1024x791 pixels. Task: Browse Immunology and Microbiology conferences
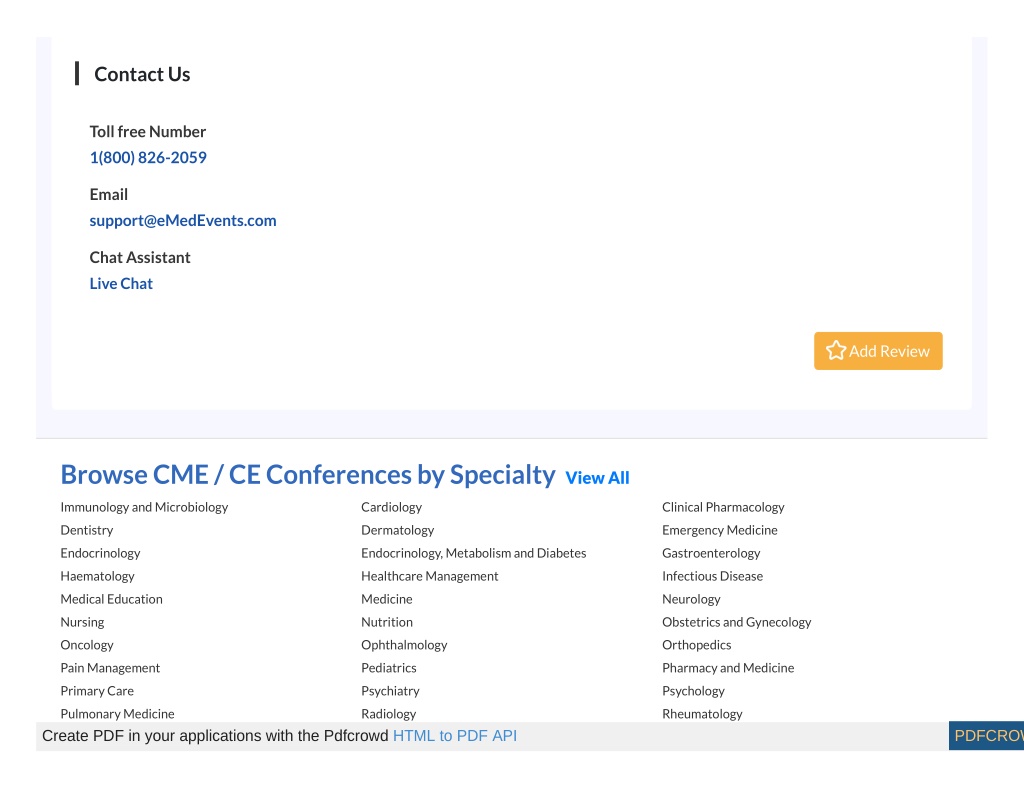point(144,507)
